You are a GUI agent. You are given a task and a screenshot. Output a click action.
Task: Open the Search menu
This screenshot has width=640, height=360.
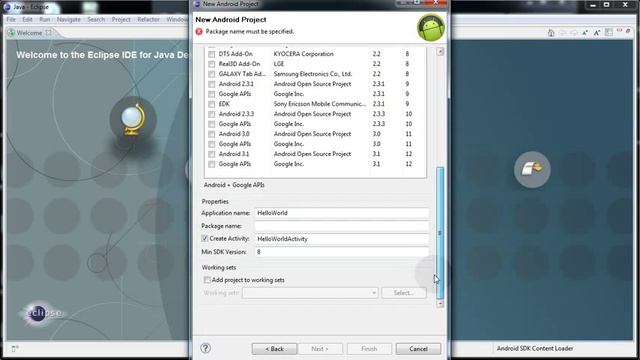[96, 19]
